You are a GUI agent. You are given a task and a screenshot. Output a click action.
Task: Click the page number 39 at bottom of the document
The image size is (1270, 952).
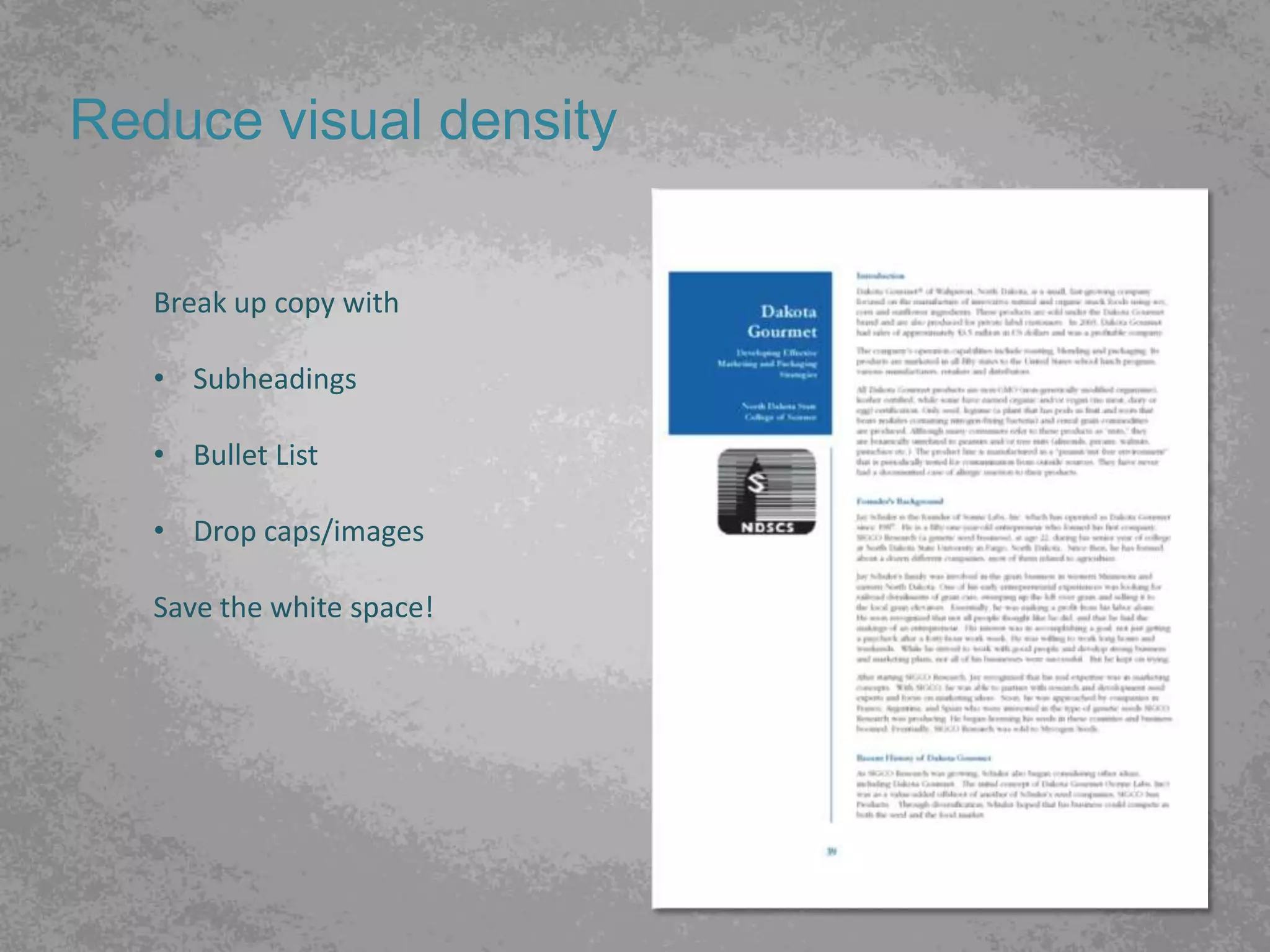coord(832,852)
